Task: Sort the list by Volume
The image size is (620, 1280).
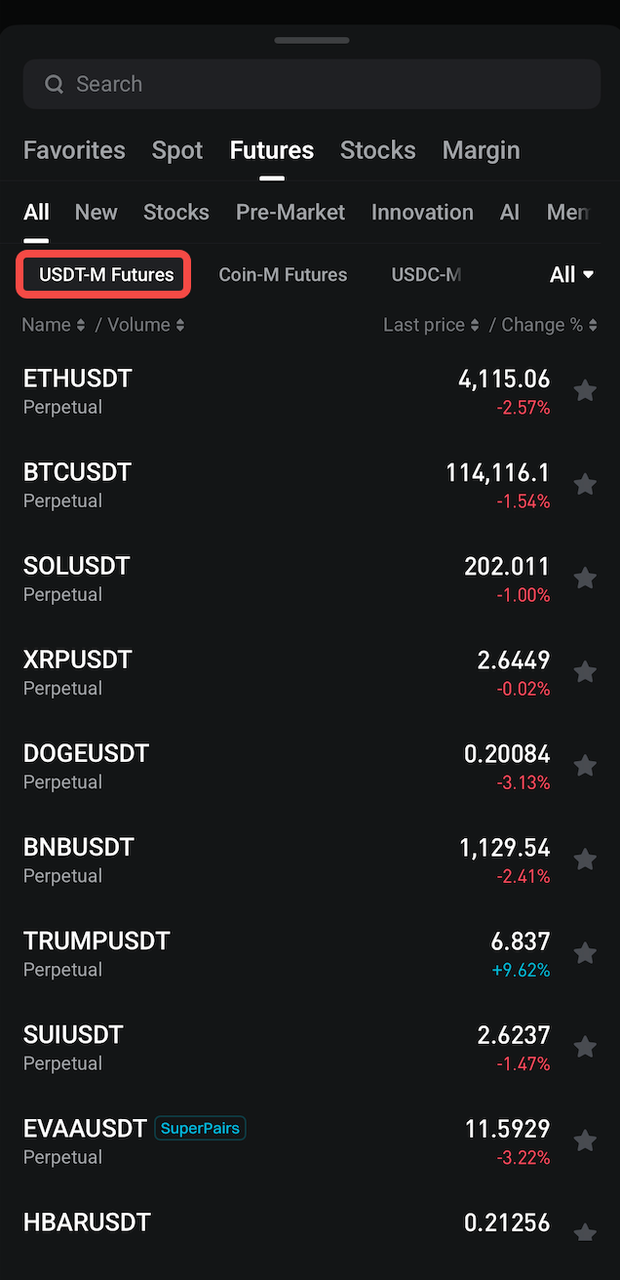Action: click(140, 324)
